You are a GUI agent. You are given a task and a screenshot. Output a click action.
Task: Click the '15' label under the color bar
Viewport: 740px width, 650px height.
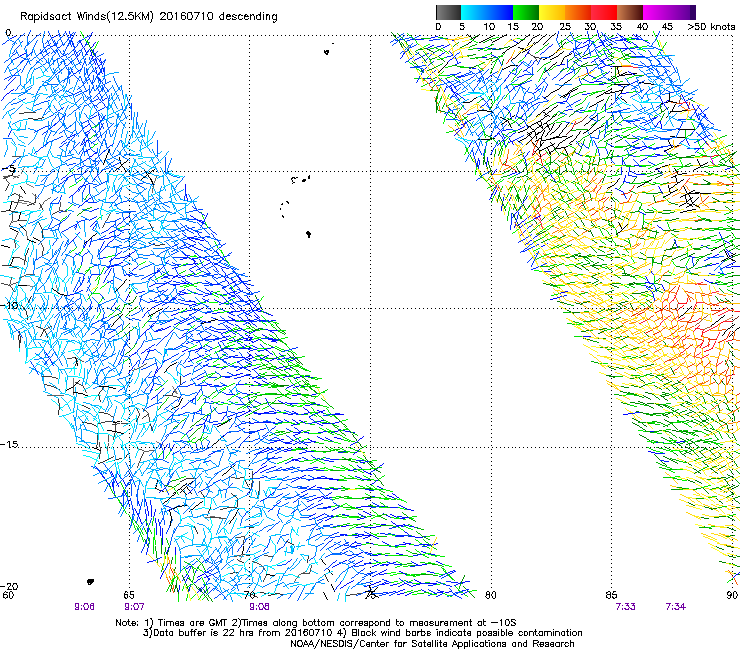pos(513,27)
